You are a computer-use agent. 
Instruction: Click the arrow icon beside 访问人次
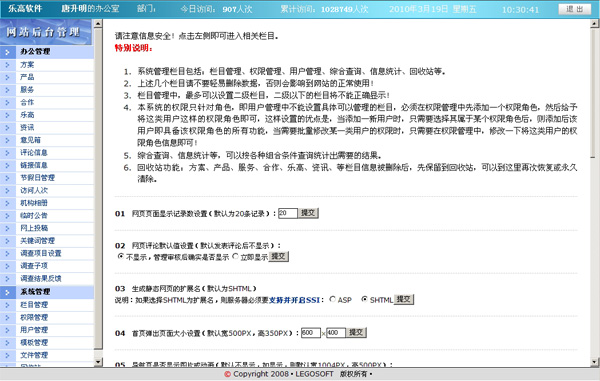8,190
